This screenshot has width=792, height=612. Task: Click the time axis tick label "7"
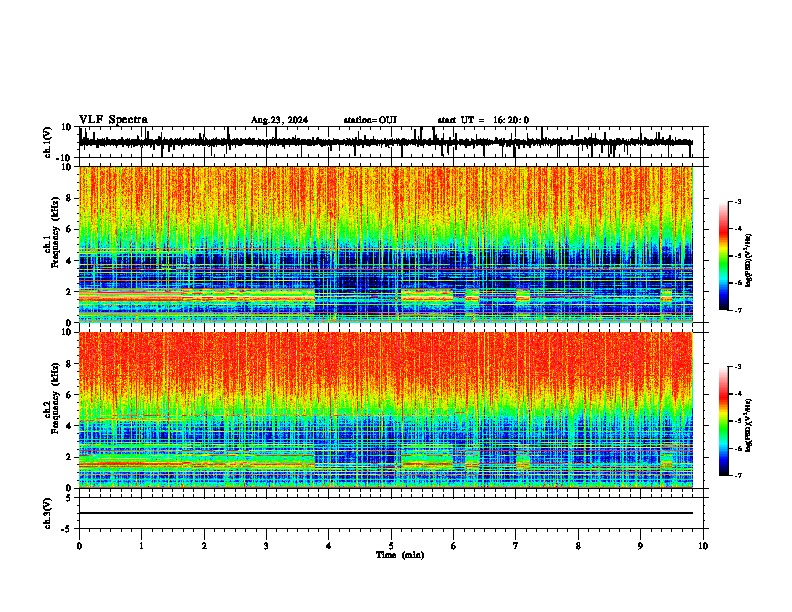pyautogui.click(x=516, y=546)
